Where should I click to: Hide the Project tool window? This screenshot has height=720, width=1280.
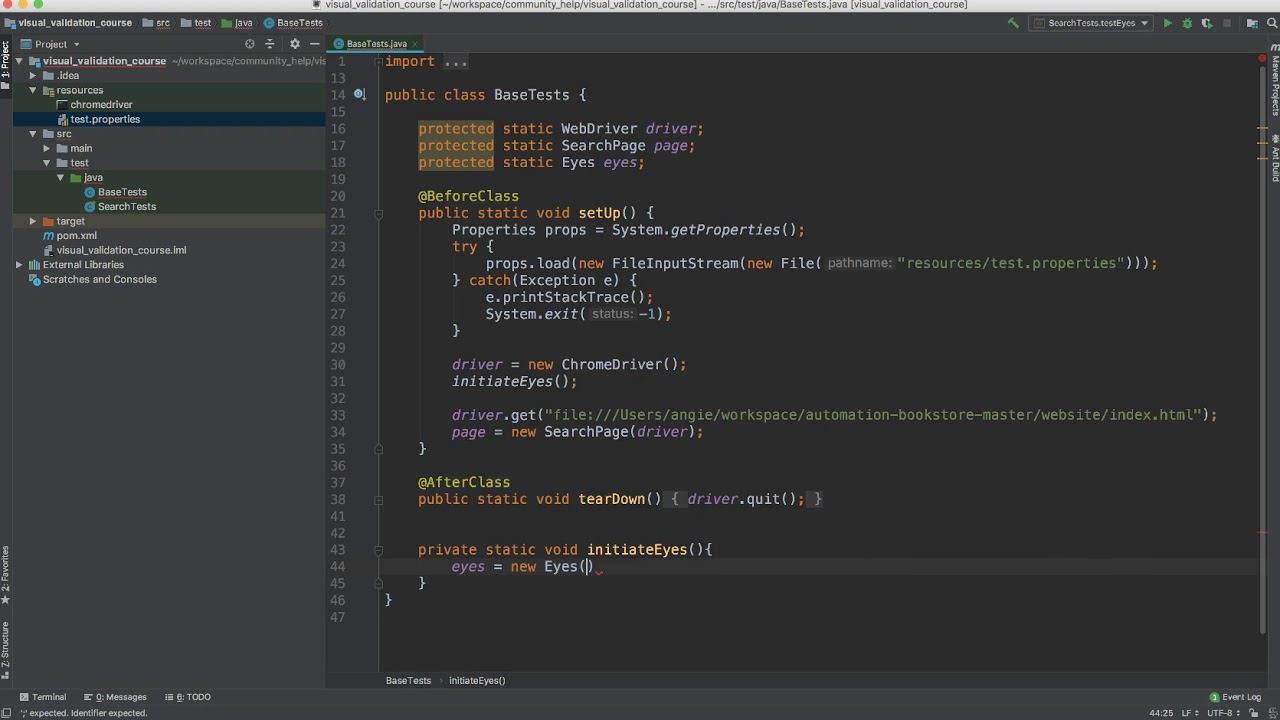(x=314, y=44)
